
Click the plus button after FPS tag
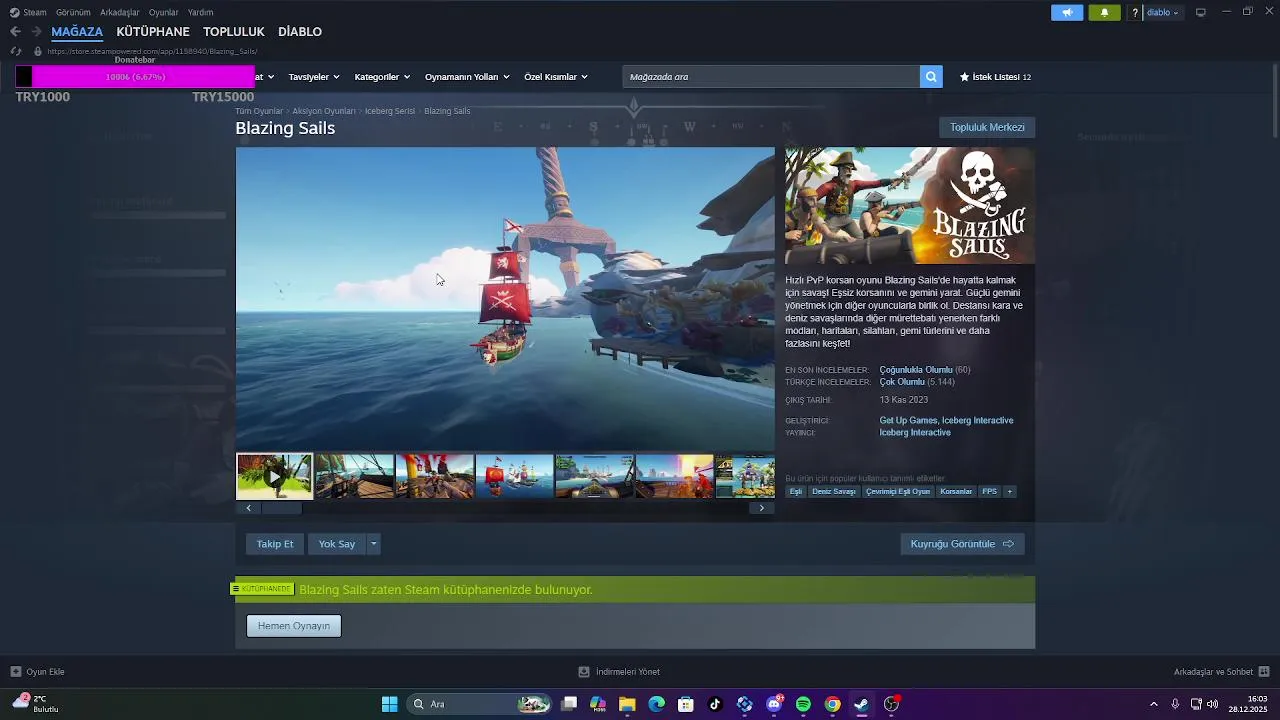point(1010,492)
